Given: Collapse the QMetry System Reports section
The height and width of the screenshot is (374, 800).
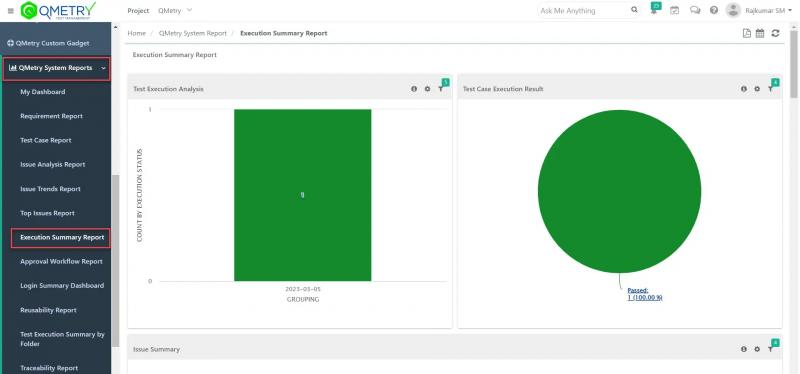Looking at the screenshot, I should [x=57, y=68].
